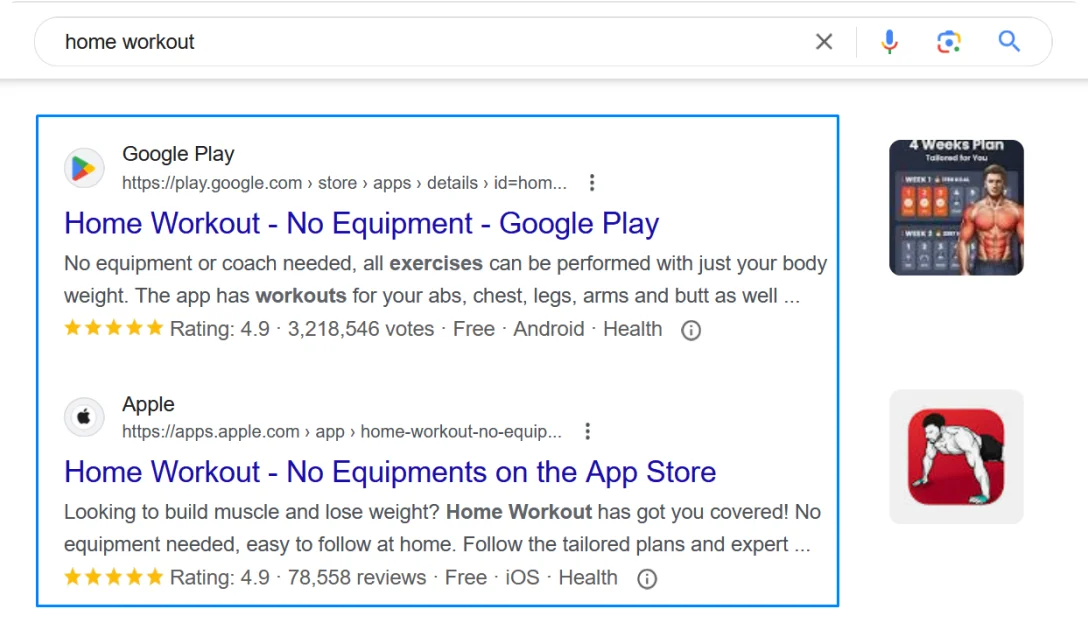Open the three-dot menu on the Google Play result
Image resolution: width=1088 pixels, height=633 pixels.
tap(592, 182)
